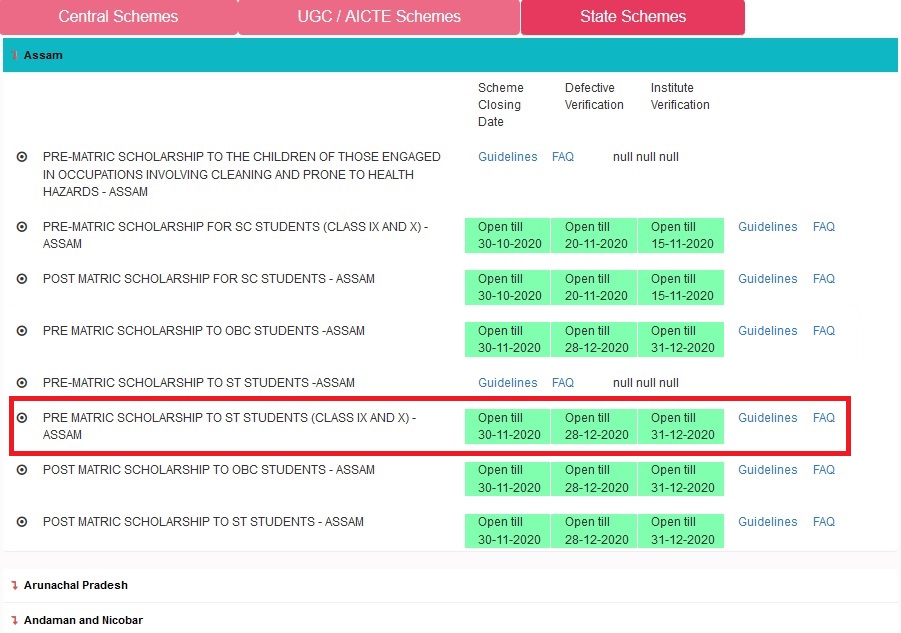Open FAQ for Post Matric ST Students scheme
Image resolution: width=901 pixels, height=633 pixels.
click(x=823, y=522)
